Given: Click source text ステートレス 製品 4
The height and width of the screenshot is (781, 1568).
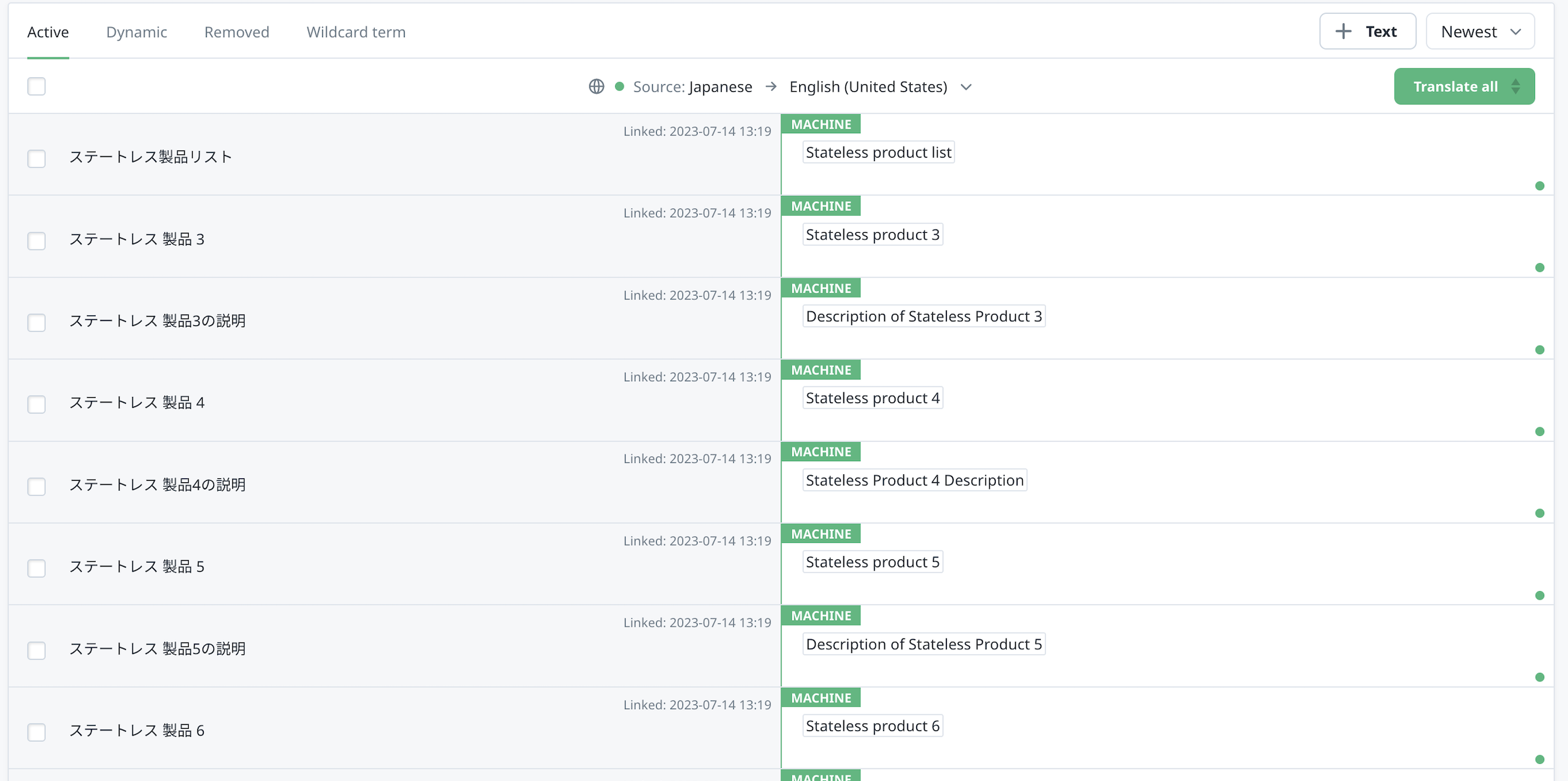Looking at the screenshot, I should click(137, 402).
